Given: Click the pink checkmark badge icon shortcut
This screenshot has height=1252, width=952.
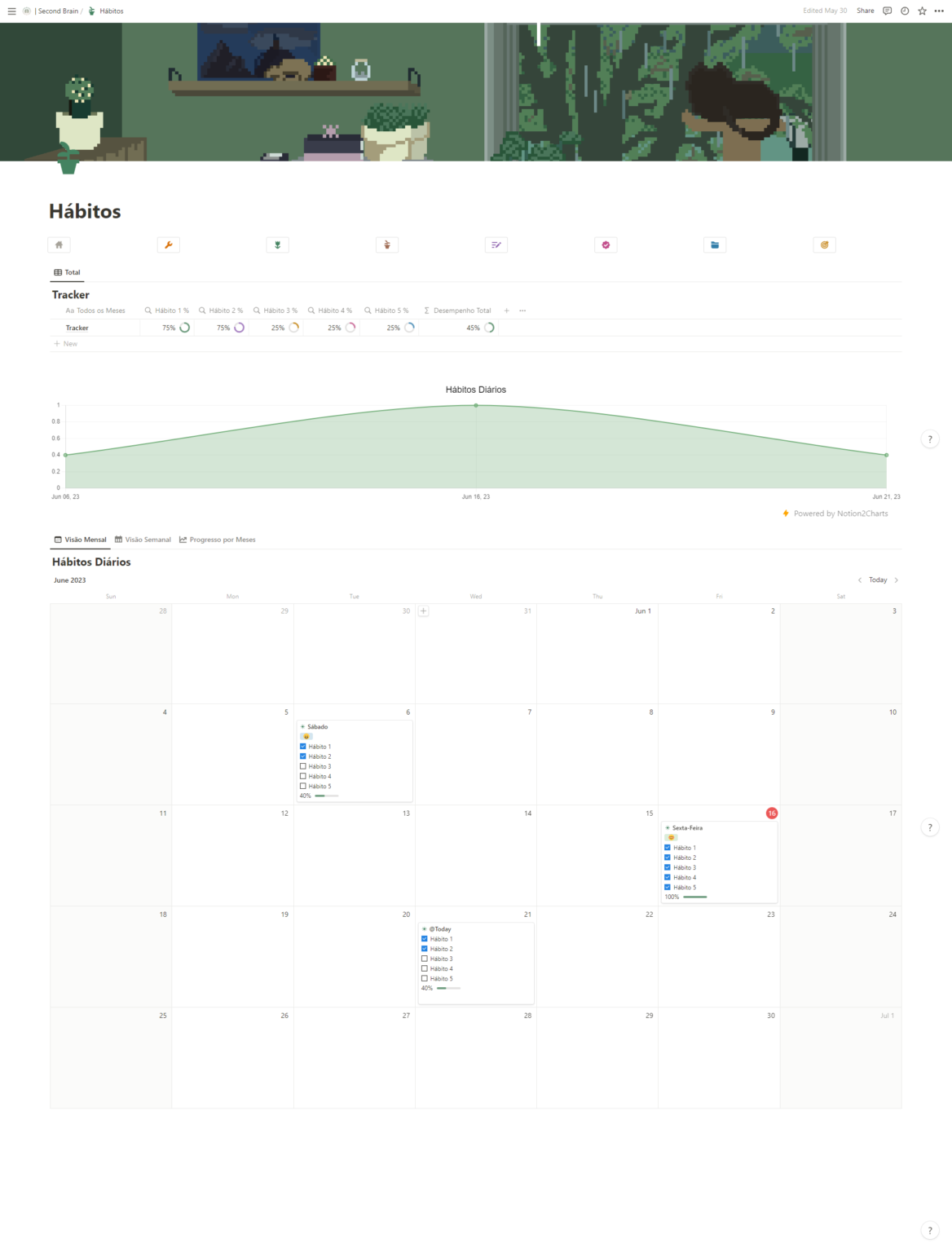Looking at the screenshot, I should [x=606, y=245].
